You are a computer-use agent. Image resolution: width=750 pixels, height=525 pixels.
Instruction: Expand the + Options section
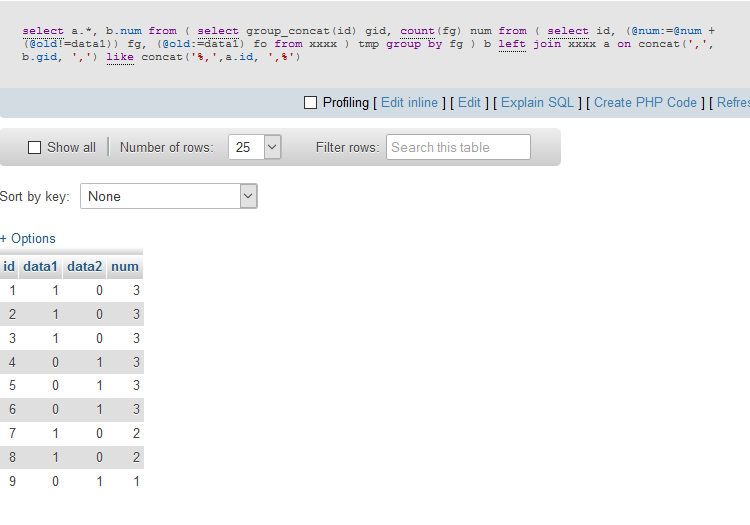[28, 239]
